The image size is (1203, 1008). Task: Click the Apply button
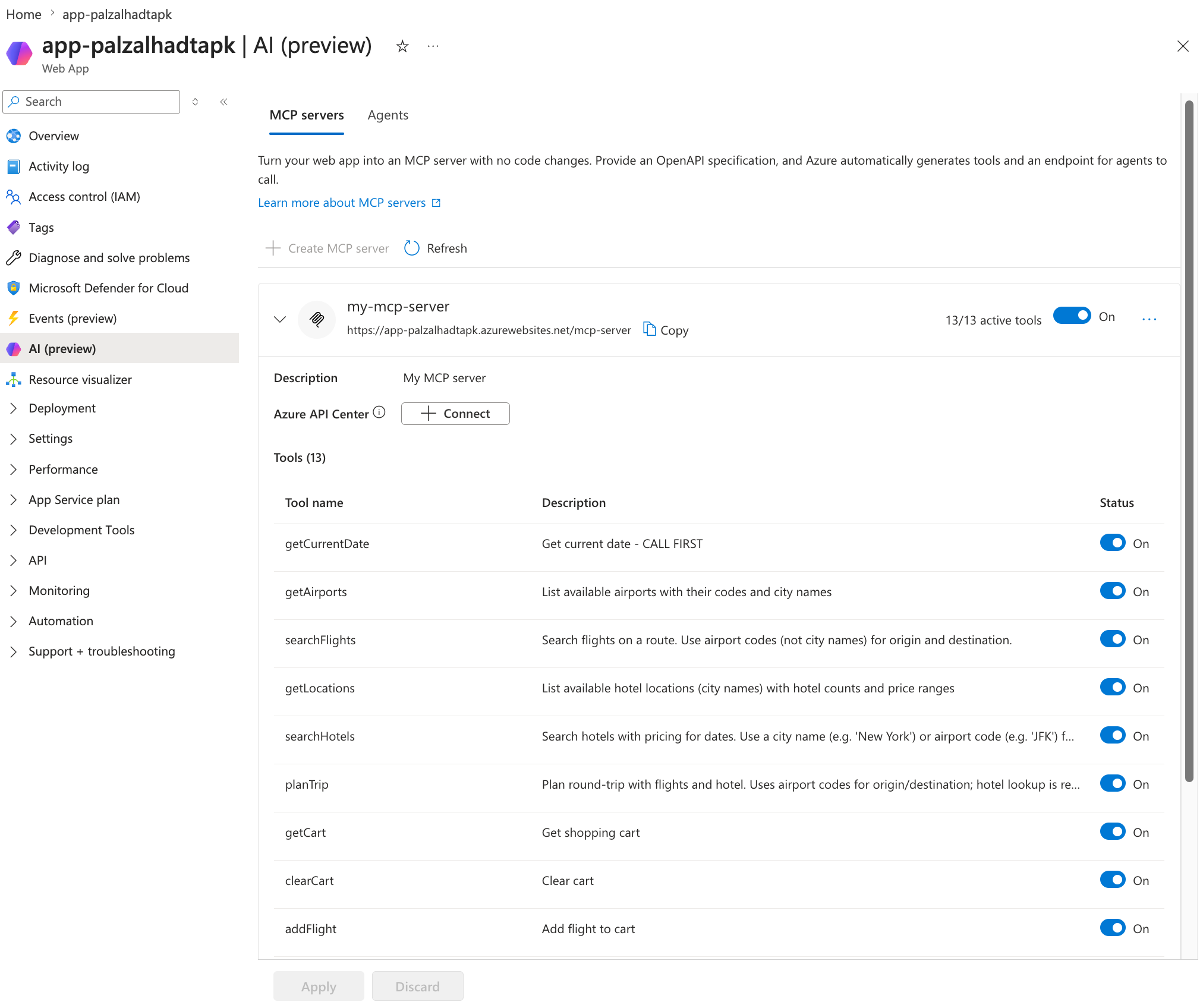tap(319, 987)
